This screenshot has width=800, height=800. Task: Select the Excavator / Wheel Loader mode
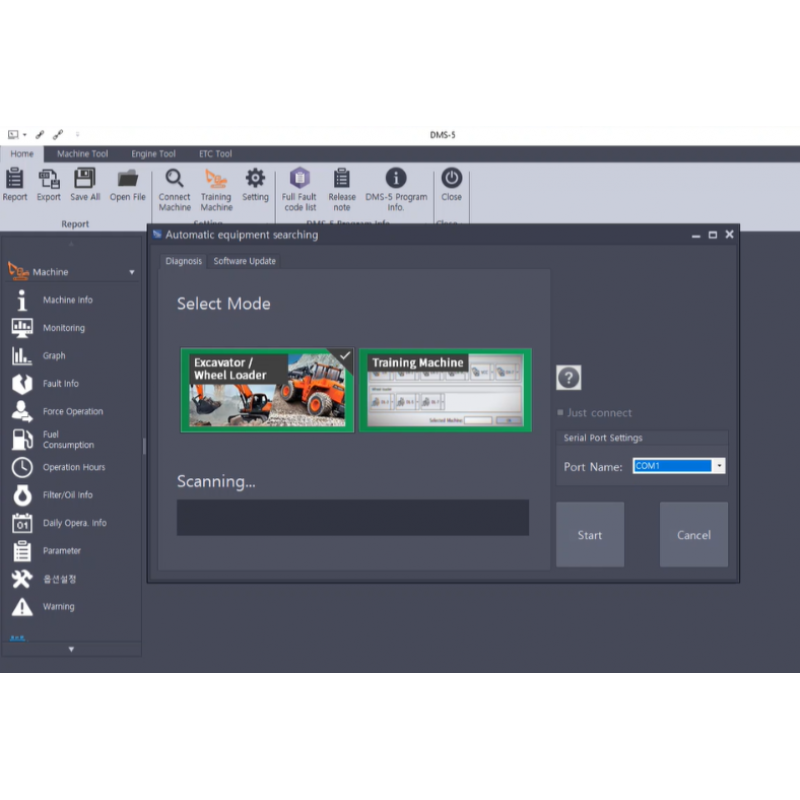(267, 390)
